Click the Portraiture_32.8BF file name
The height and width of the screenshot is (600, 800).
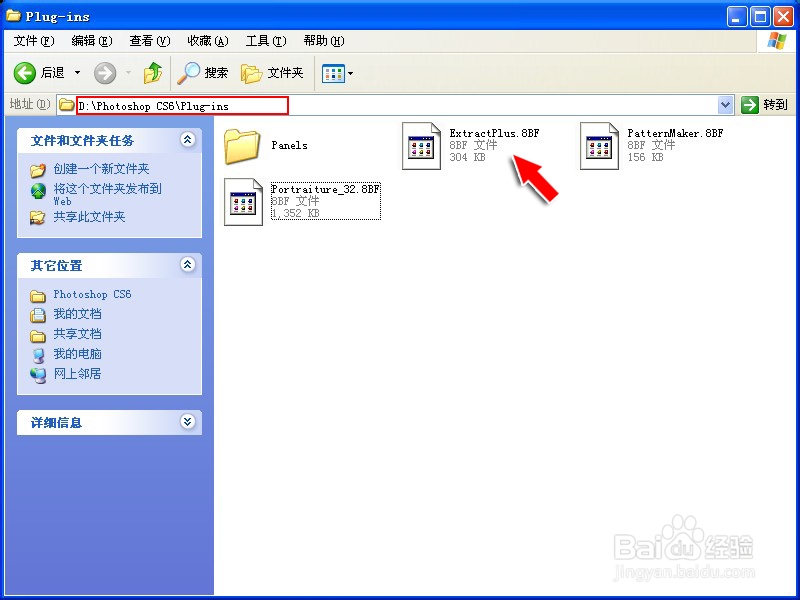tap(325, 189)
